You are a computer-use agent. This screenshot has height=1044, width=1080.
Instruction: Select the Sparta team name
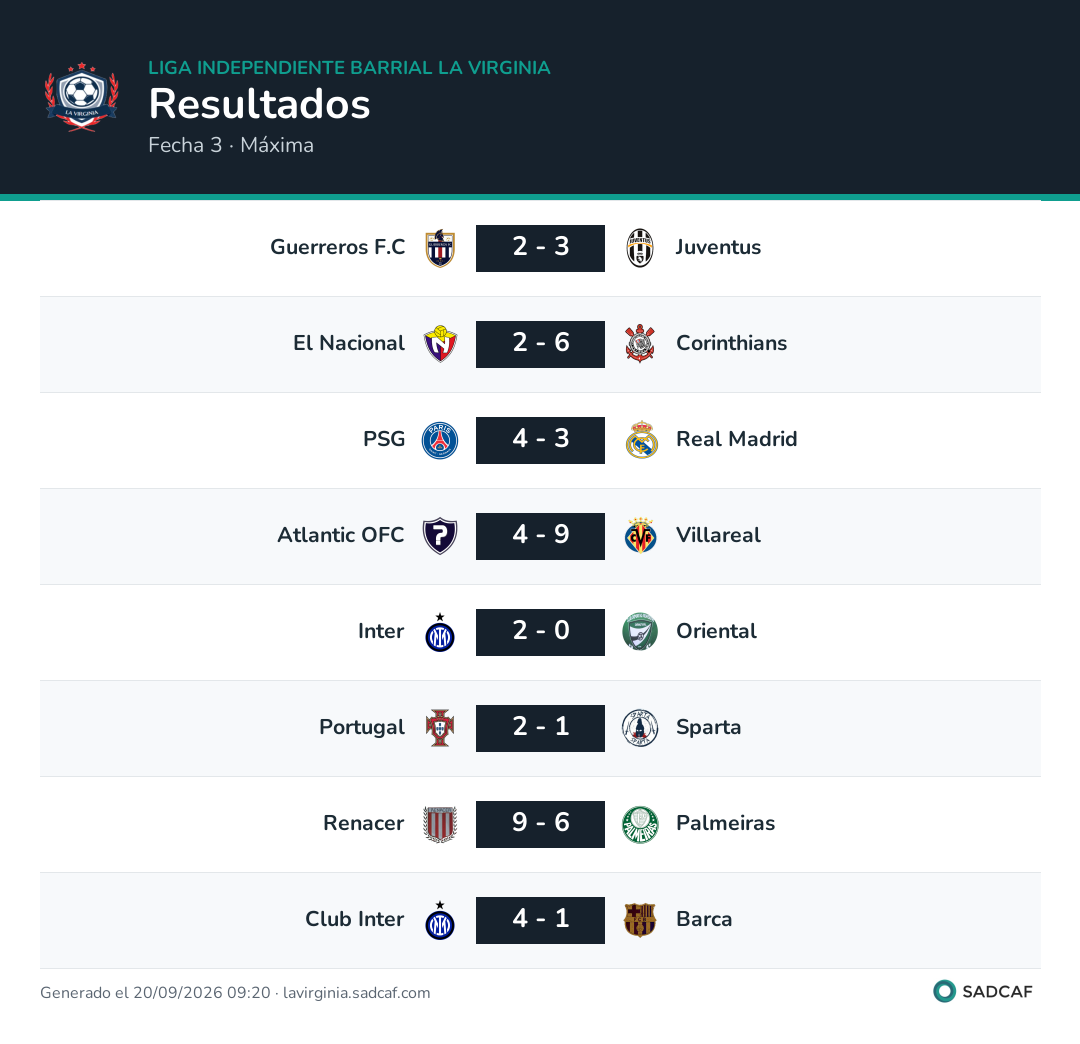[709, 728]
